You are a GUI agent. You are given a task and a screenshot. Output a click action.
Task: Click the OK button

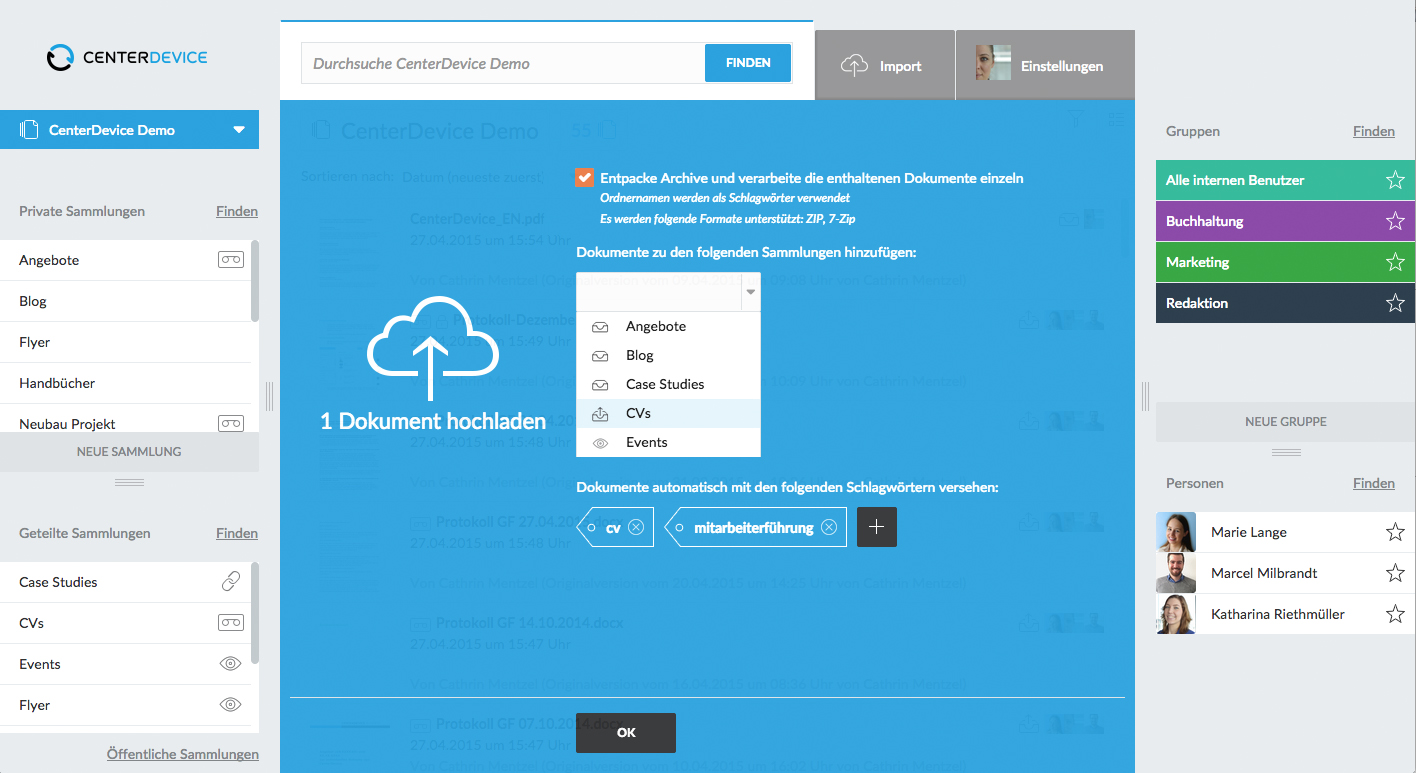pyautogui.click(x=626, y=733)
